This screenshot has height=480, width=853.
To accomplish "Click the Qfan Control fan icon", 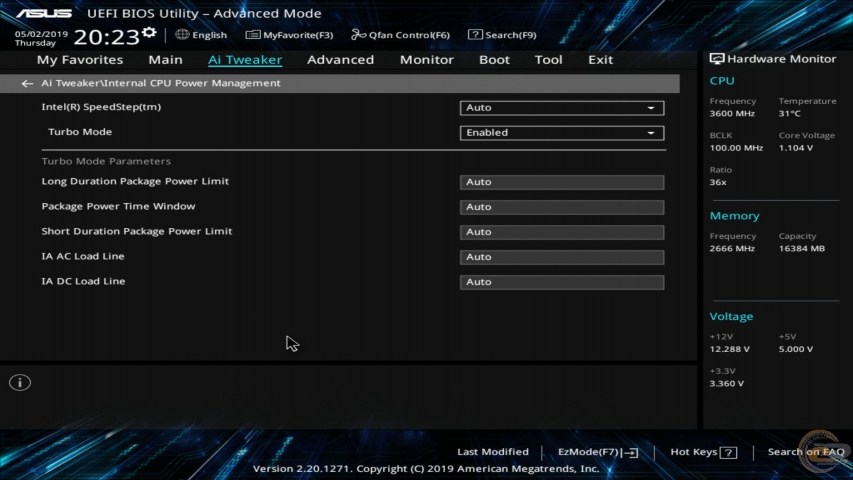I will point(358,35).
